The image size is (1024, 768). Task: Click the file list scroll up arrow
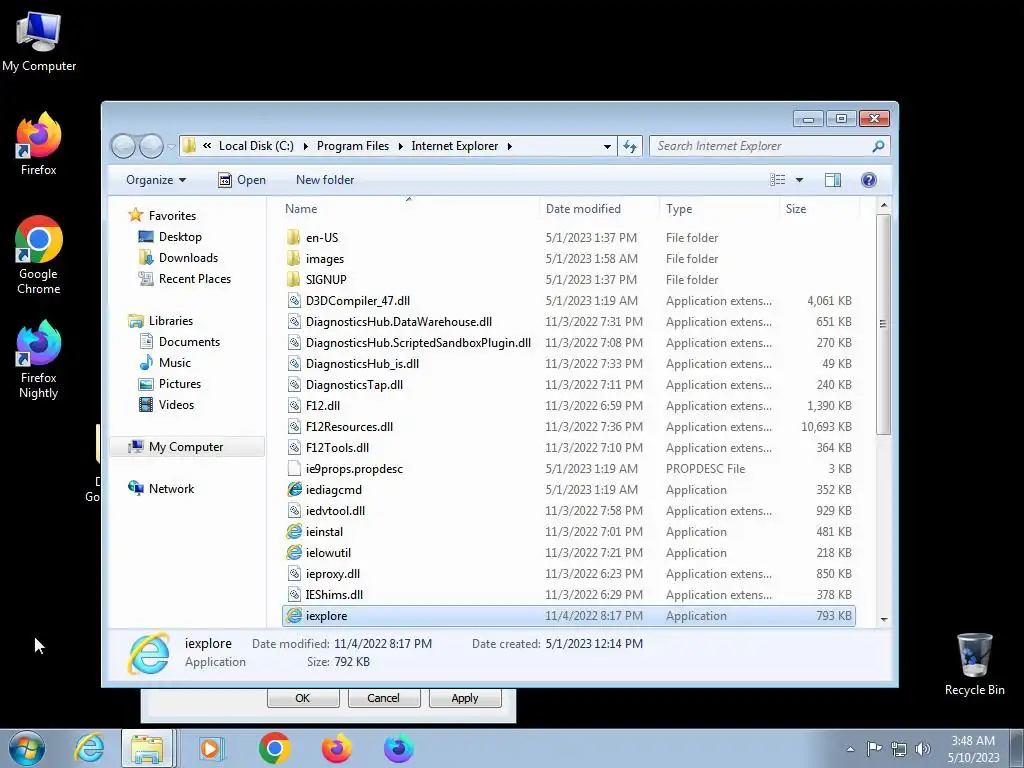[884, 206]
